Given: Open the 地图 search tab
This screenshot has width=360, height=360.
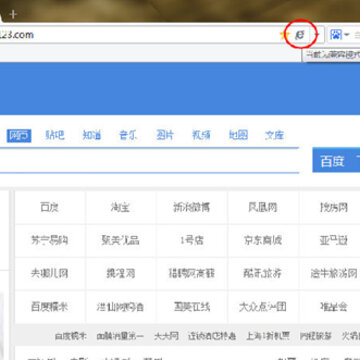Looking at the screenshot, I should (238, 135).
